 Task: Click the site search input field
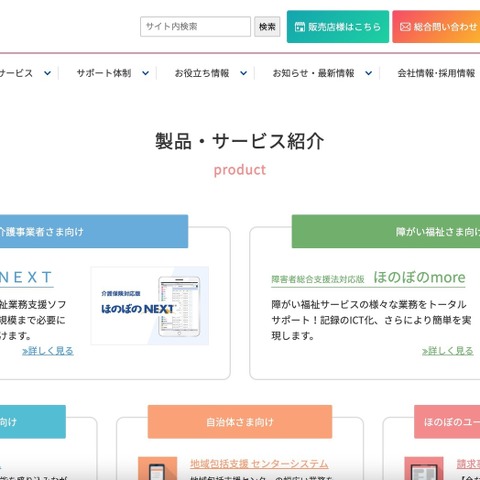tap(195, 27)
